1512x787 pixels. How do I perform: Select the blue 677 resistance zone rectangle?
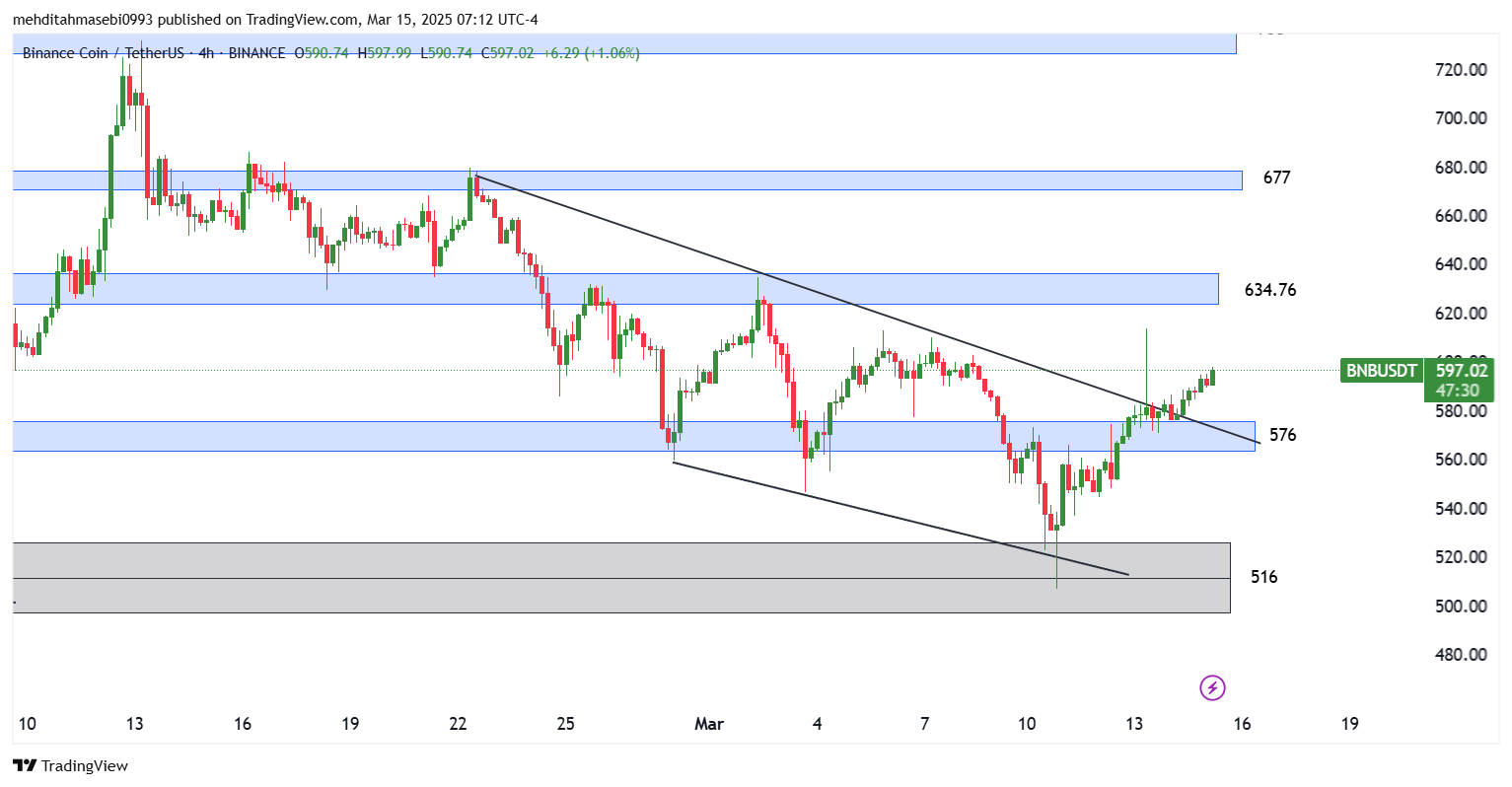click(x=627, y=180)
